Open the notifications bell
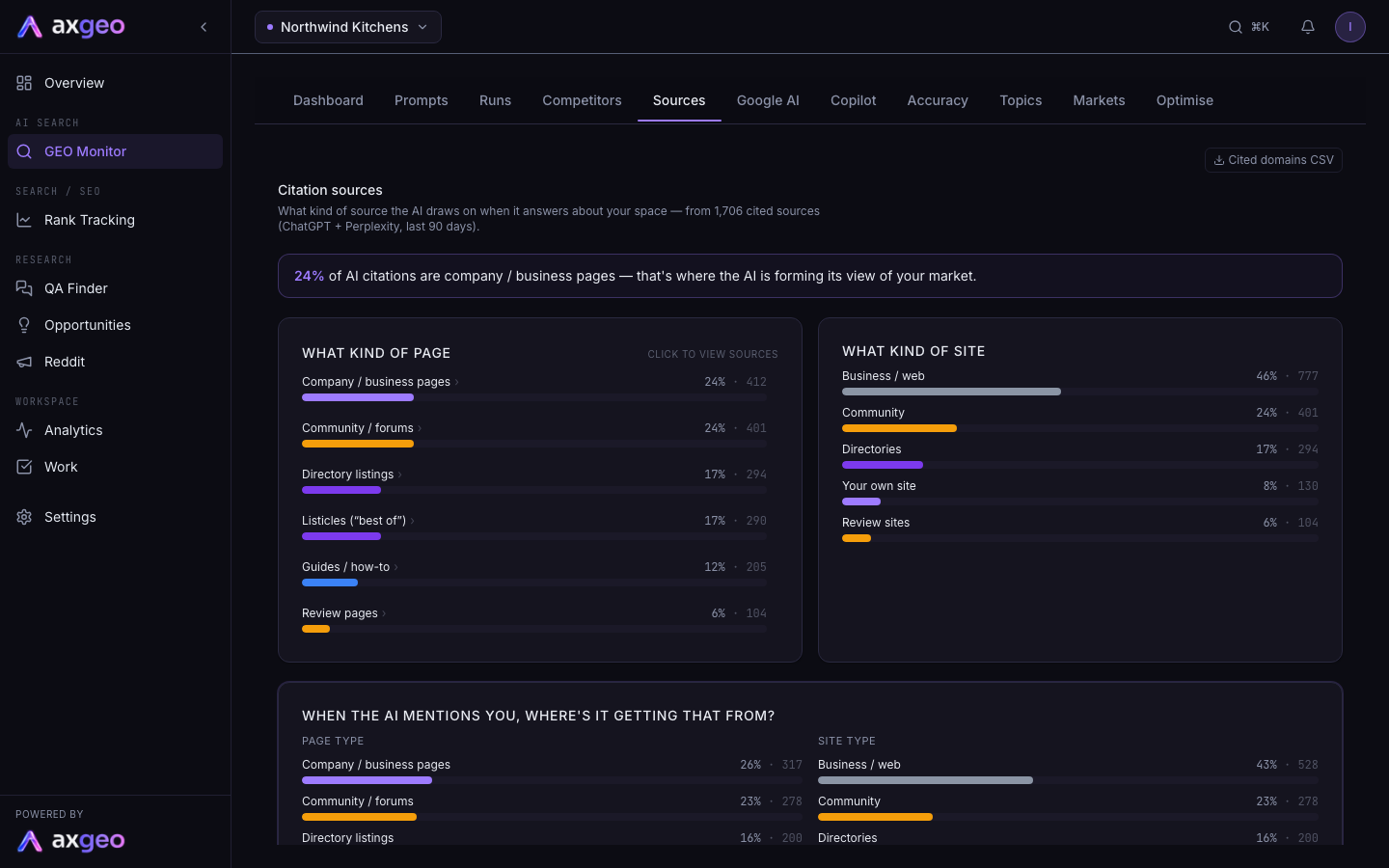 coord(1308,27)
